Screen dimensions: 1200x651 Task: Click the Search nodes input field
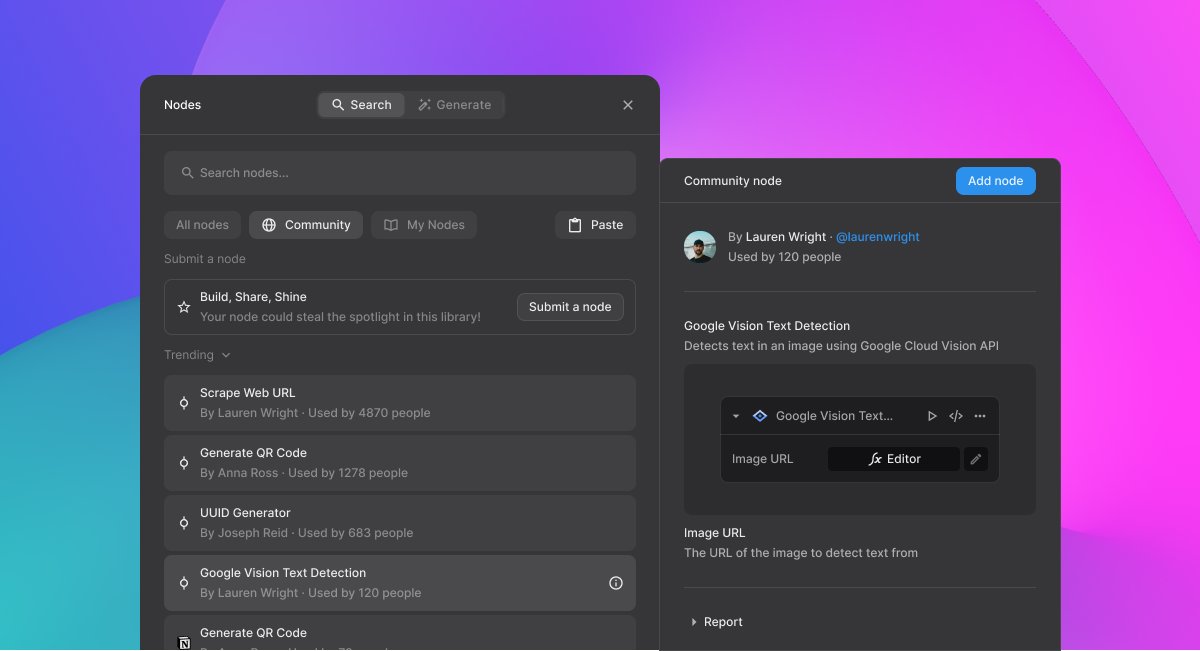[x=400, y=173]
